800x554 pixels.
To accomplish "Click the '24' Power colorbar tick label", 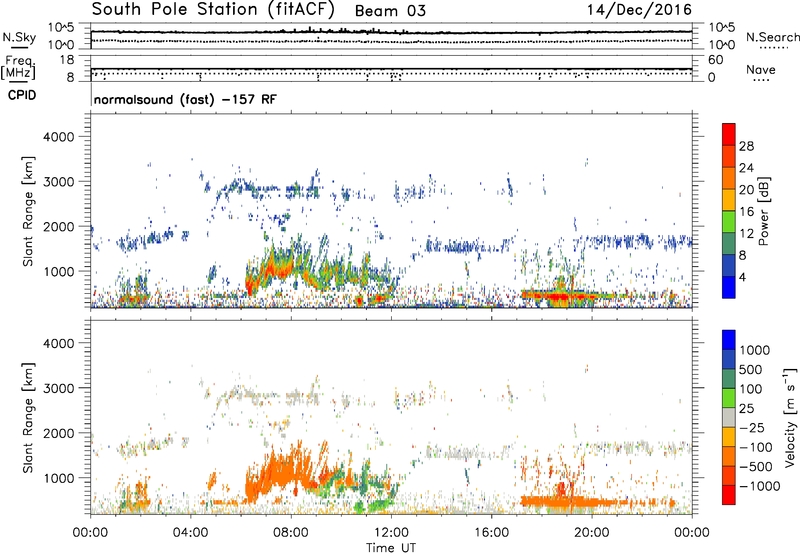I will (x=746, y=168).
